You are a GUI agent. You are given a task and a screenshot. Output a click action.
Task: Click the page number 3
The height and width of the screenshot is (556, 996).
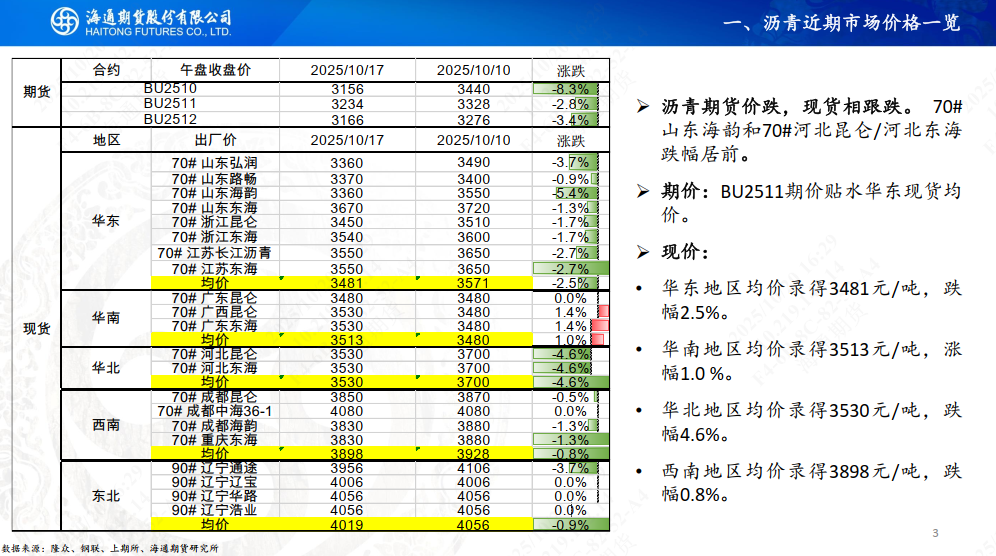pos(935,532)
